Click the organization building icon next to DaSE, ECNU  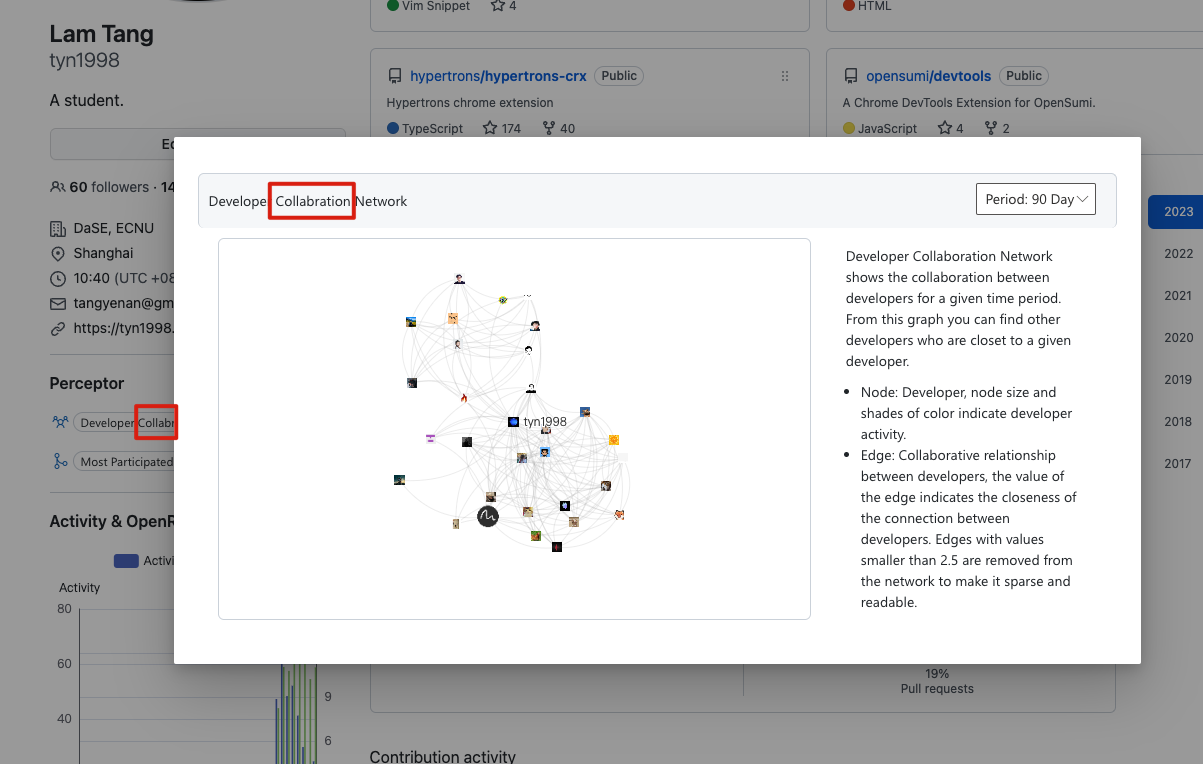(57, 228)
